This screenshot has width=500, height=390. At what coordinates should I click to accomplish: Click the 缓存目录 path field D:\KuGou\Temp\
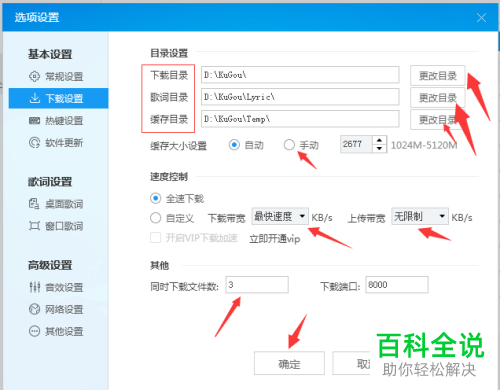click(300, 119)
